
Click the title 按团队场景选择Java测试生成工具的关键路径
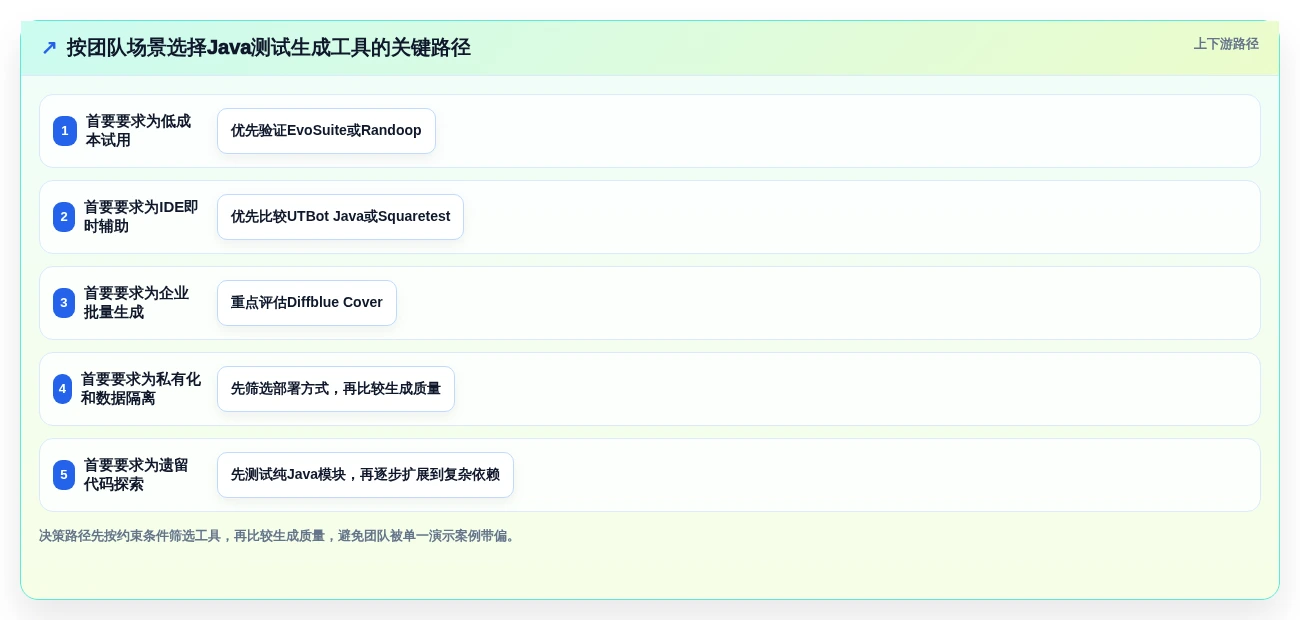point(268,48)
